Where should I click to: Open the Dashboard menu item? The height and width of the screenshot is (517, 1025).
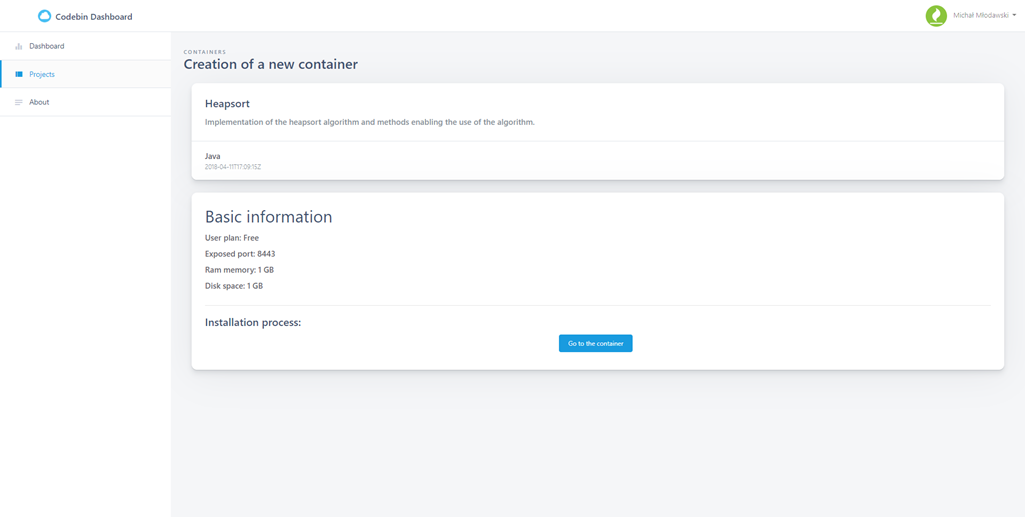pyautogui.click(x=47, y=46)
